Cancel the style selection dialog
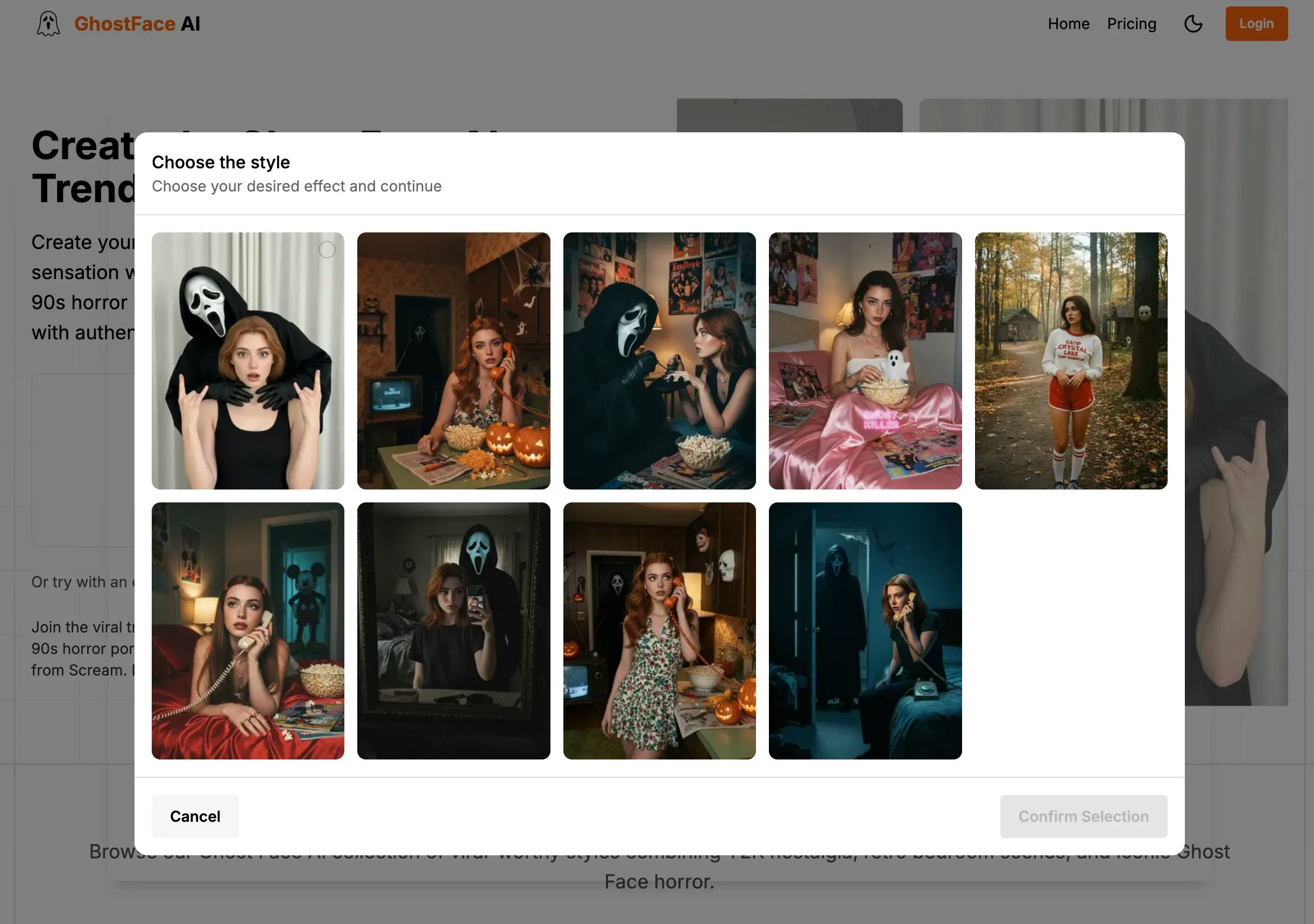Viewport: 1314px width, 924px height. (x=195, y=816)
